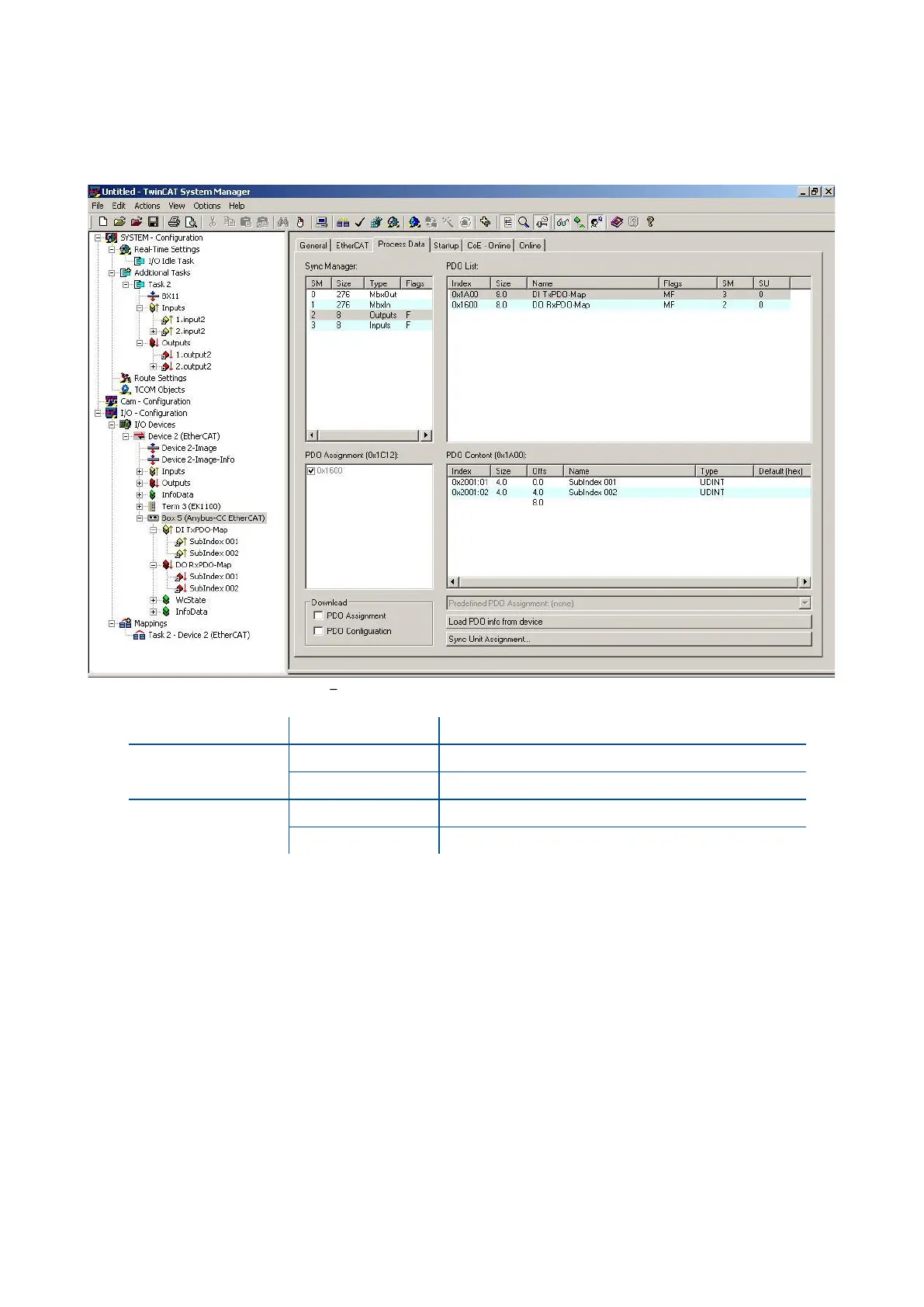The image size is (924, 1307).
Task: Click the binoculars Find icon in toolbar
Action: click(283, 222)
